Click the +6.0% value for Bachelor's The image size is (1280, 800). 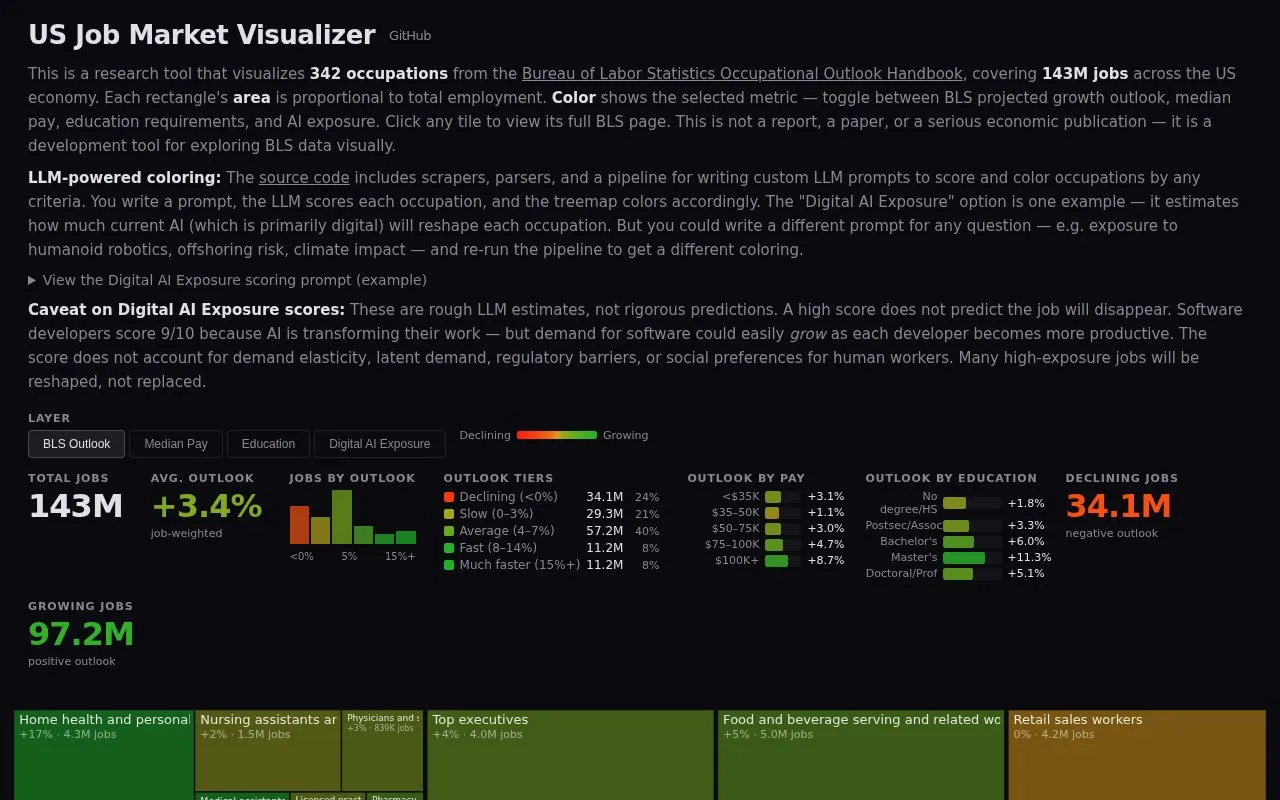coord(1026,542)
